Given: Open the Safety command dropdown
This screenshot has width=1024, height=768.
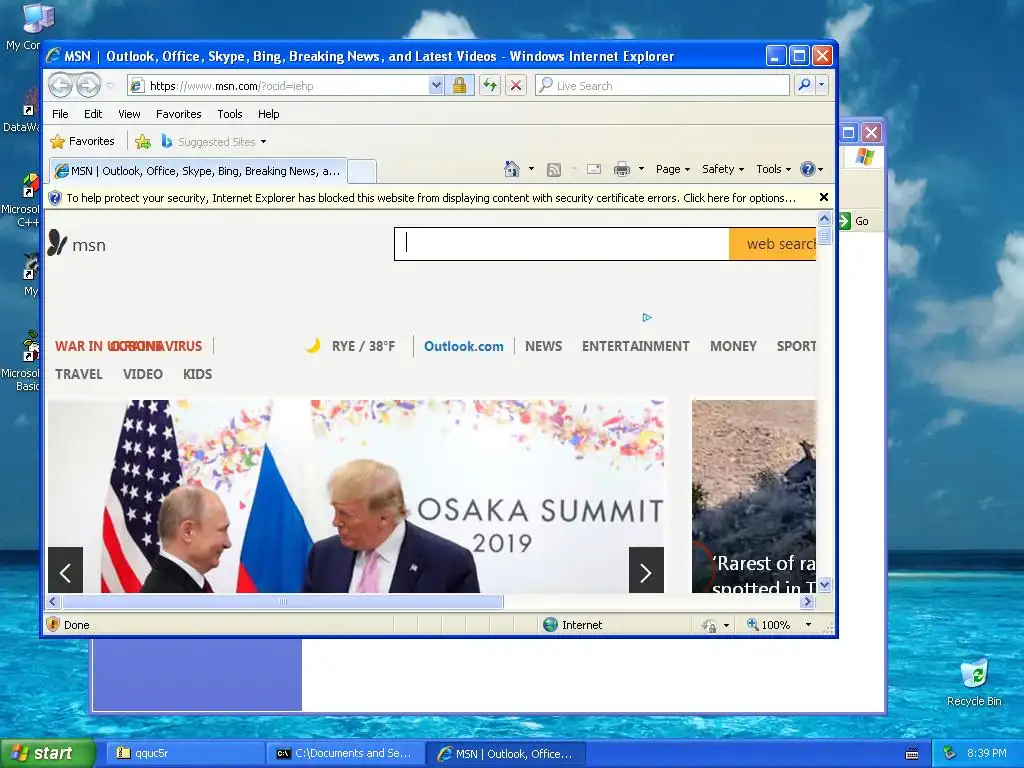Looking at the screenshot, I should (x=722, y=169).
